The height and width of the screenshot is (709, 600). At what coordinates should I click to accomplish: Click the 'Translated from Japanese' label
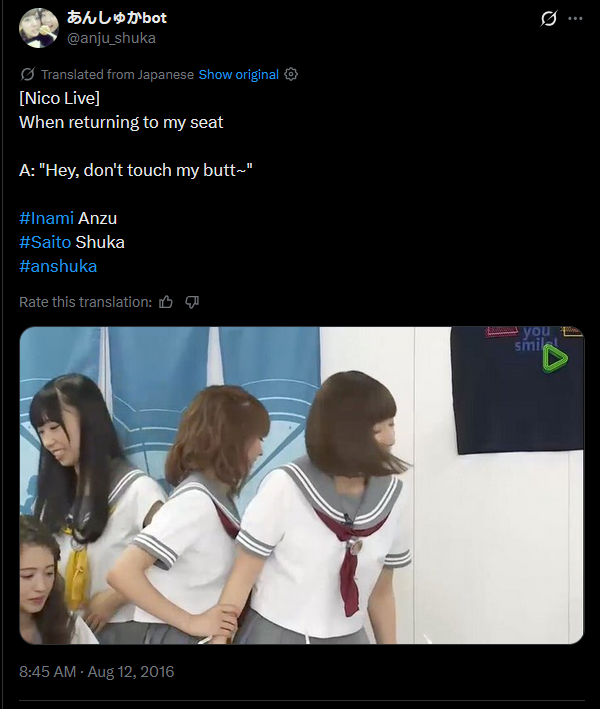[x=117, y=74]
